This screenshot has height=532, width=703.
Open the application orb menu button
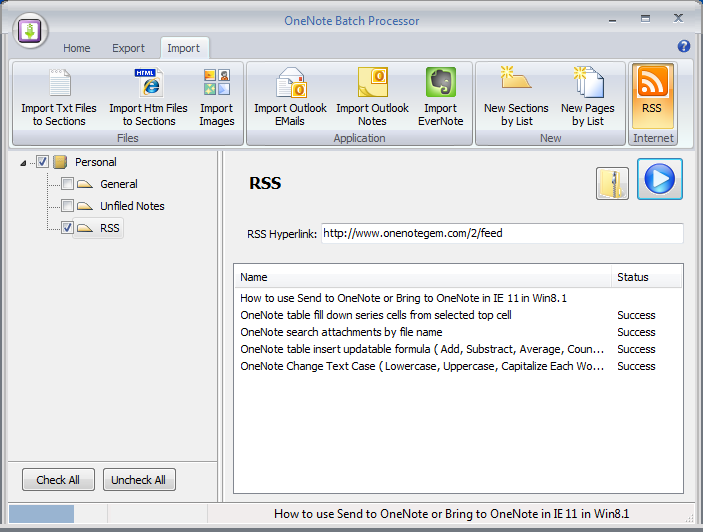pos(30,31)
